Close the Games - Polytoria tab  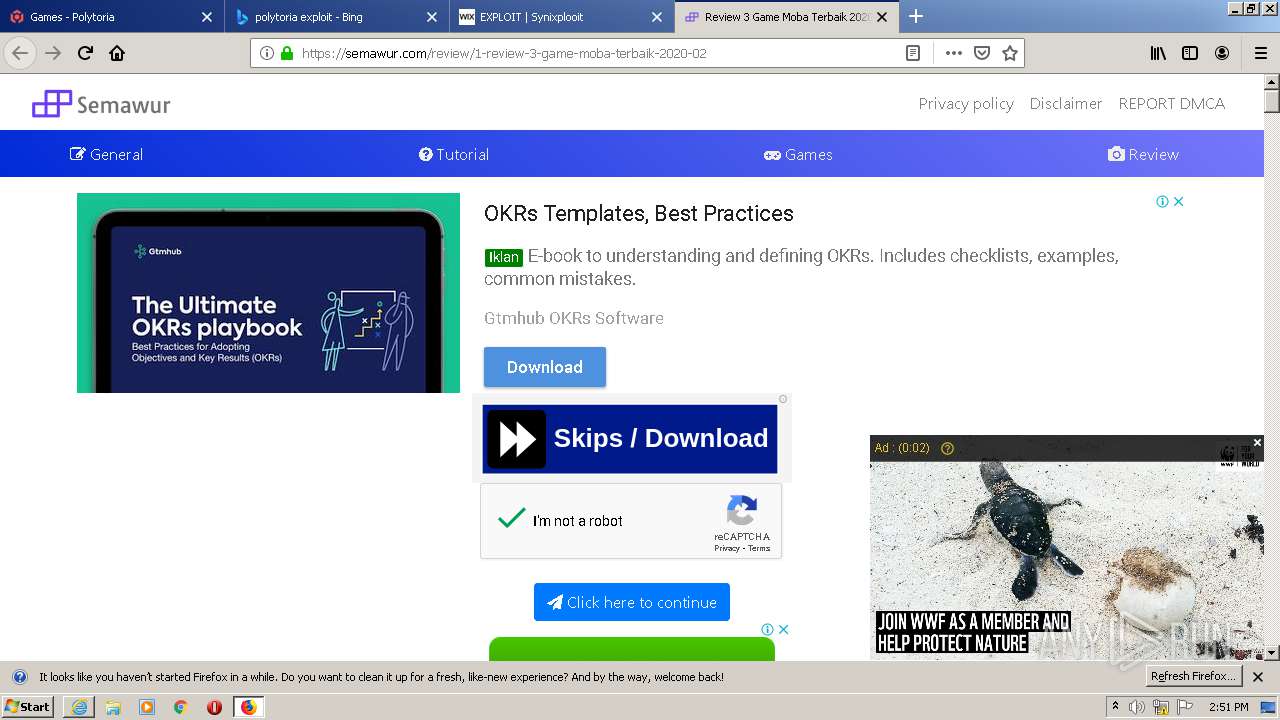coord(207,17)
